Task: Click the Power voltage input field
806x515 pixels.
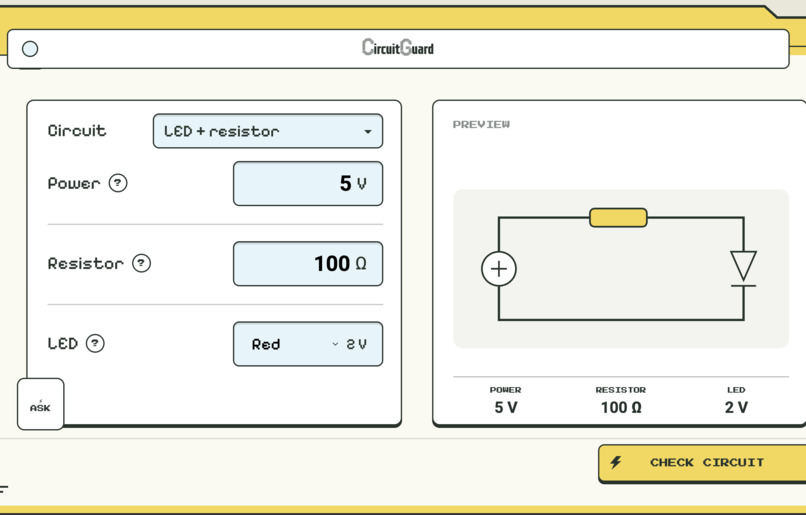Action: [308, 183]
